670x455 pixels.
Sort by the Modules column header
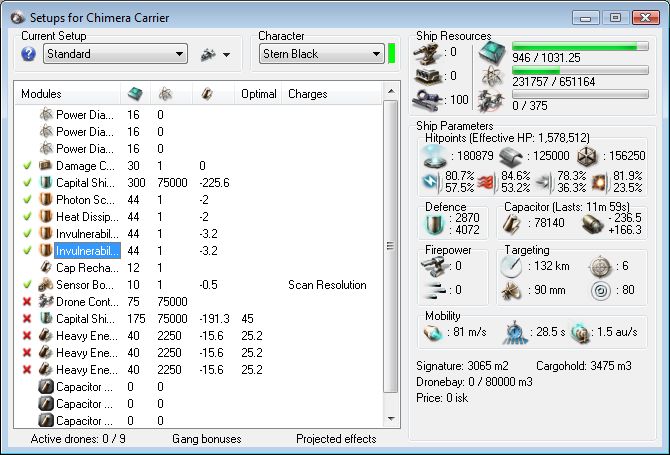tap(41, 94)
